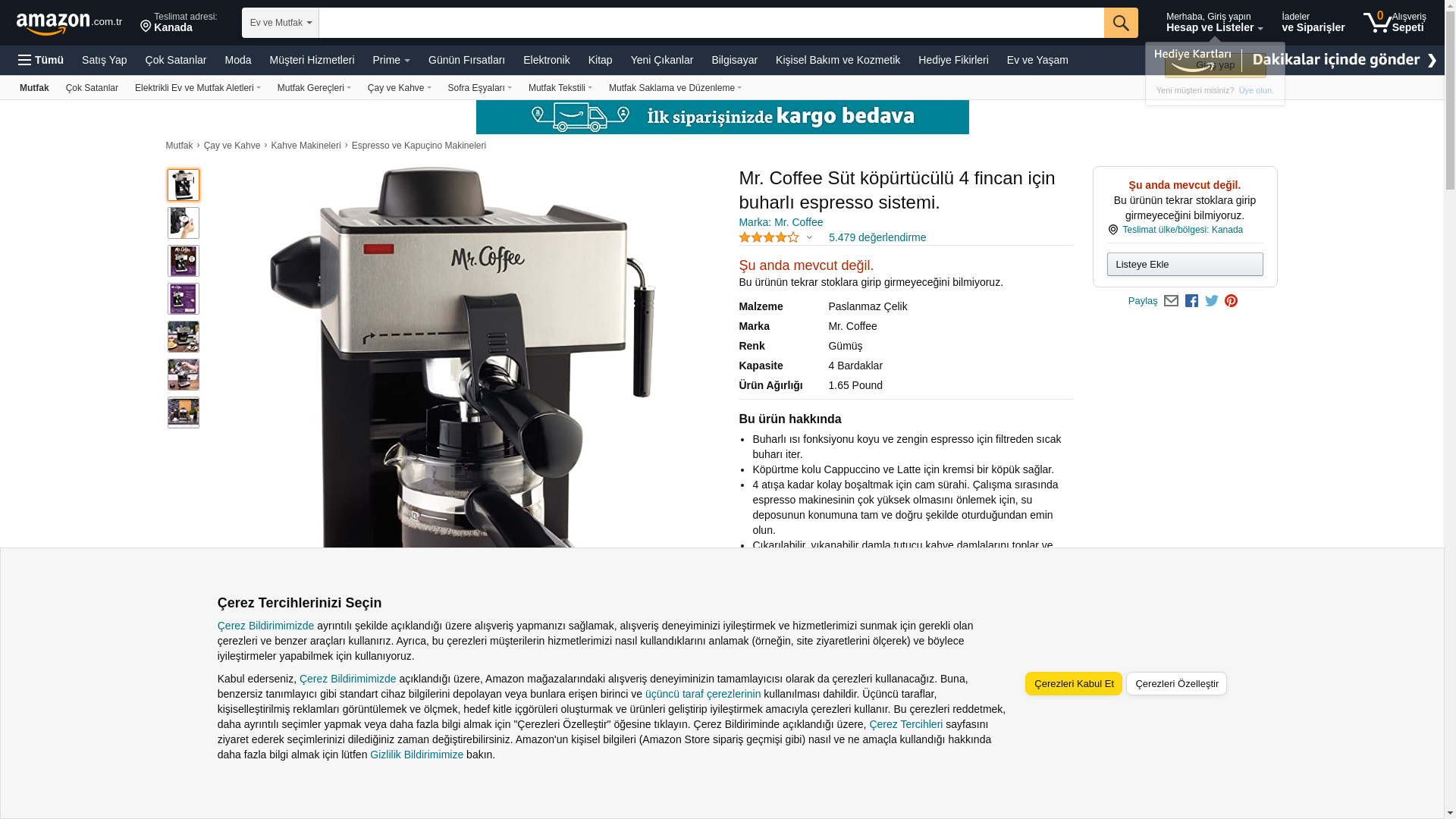Expand Elektrikli Ev ve Mutfak Aletleri menu
The height and width of the screenshot is (819, 1456).
pyautogui.click(x=197, y=88)
